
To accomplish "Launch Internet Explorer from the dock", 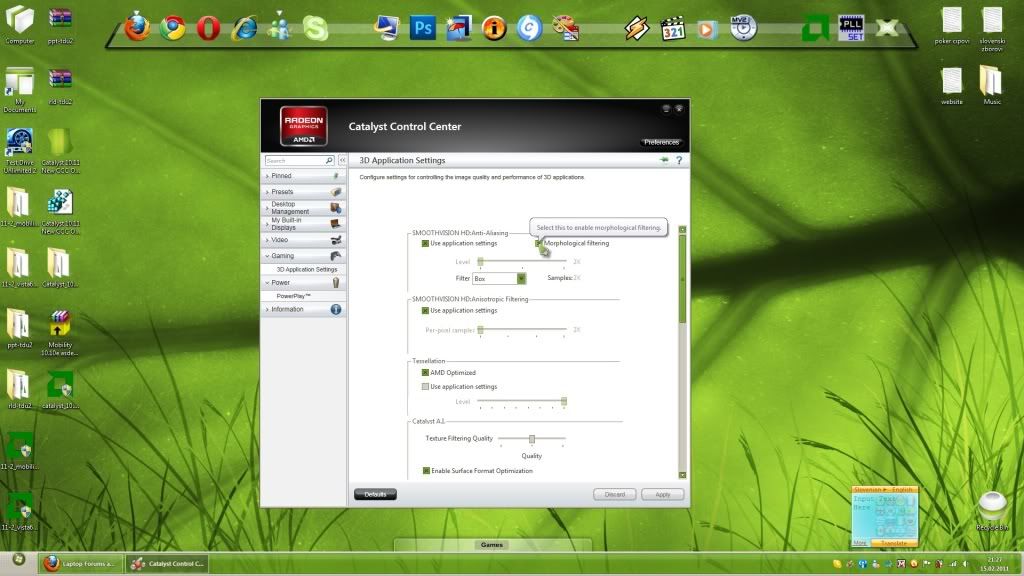I will click(244, 28).
